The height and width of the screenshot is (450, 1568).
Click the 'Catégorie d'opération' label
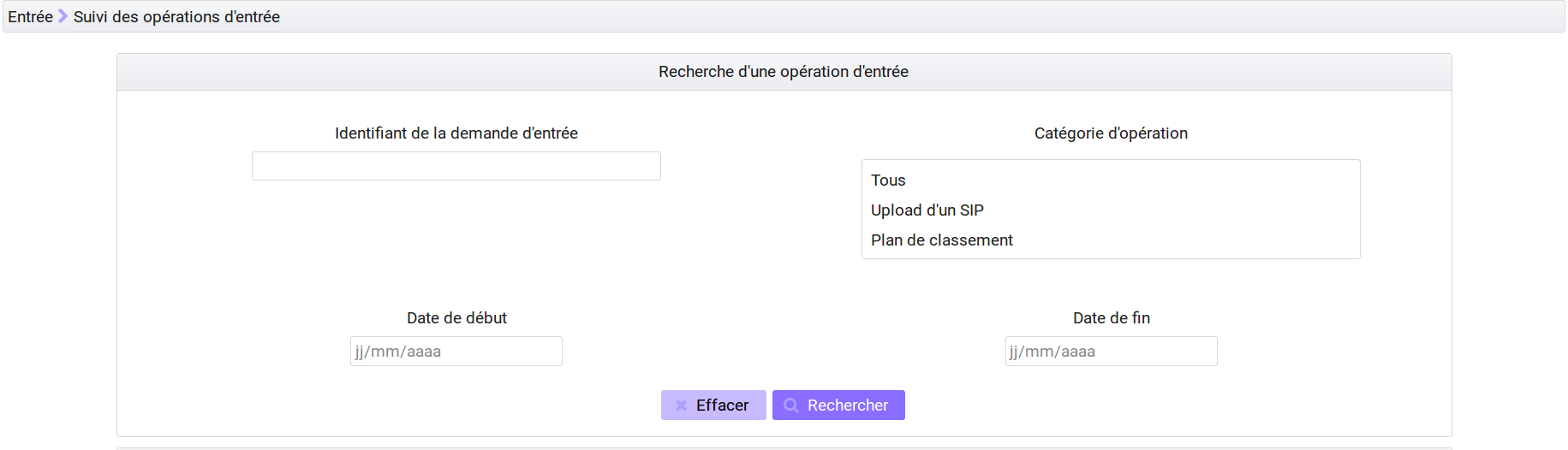[x=1111, y=133]
